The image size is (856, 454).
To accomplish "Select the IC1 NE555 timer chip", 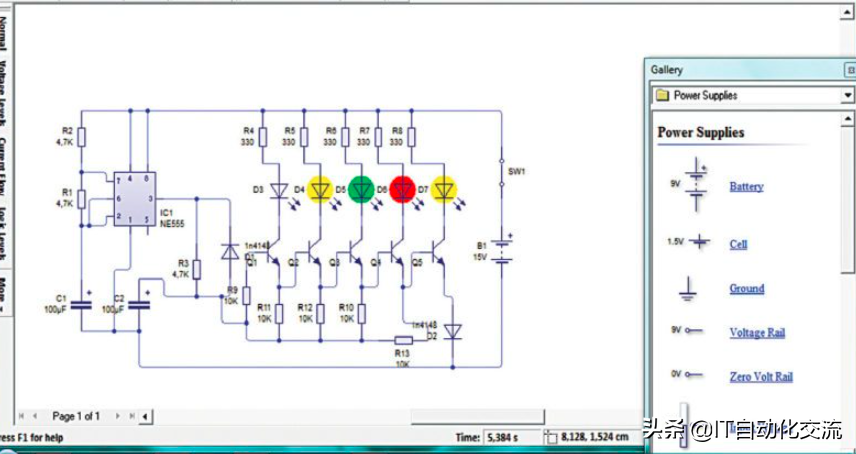I will point(134,199).
